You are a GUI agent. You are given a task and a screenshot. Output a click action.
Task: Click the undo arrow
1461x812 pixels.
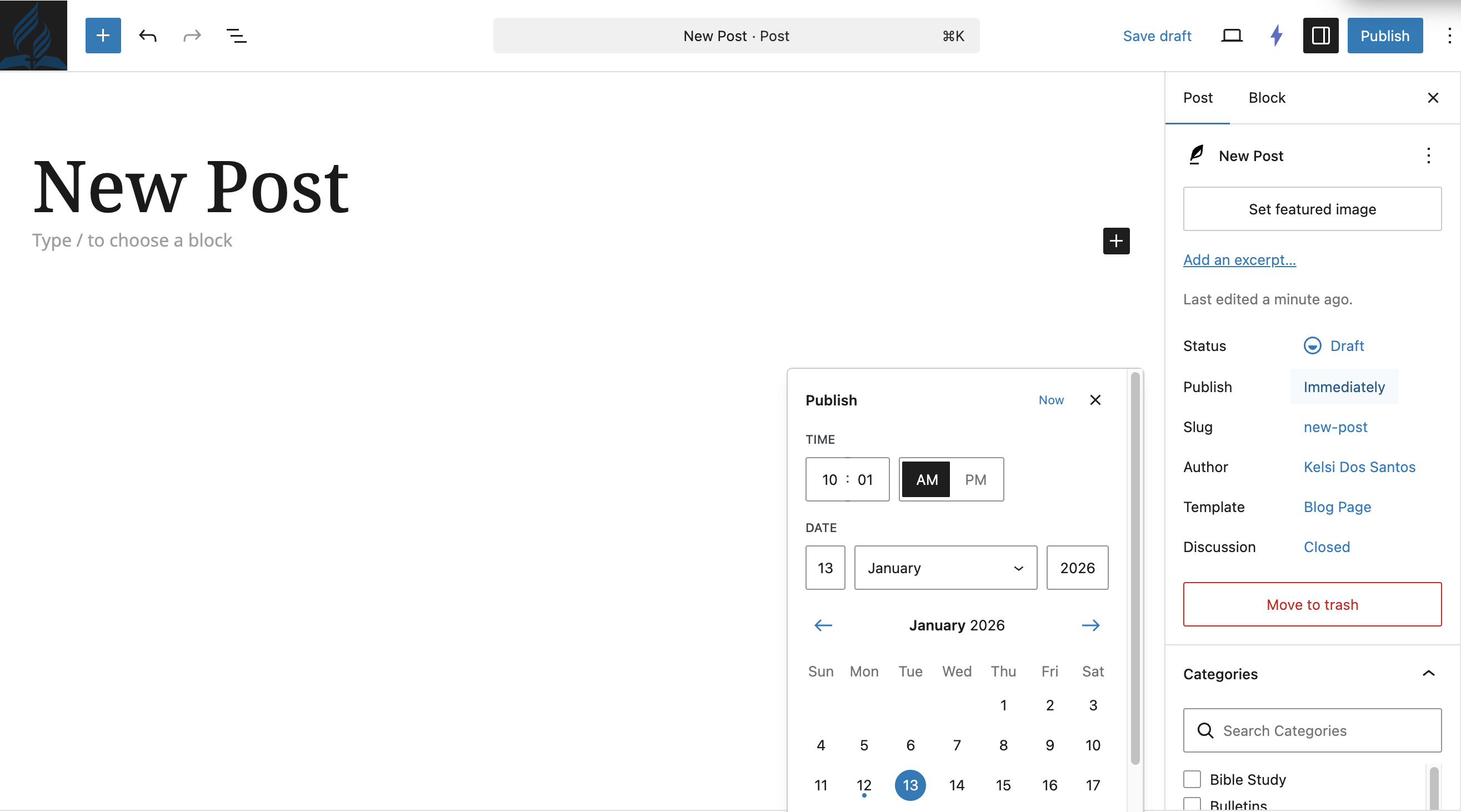(x=147, y=35)
